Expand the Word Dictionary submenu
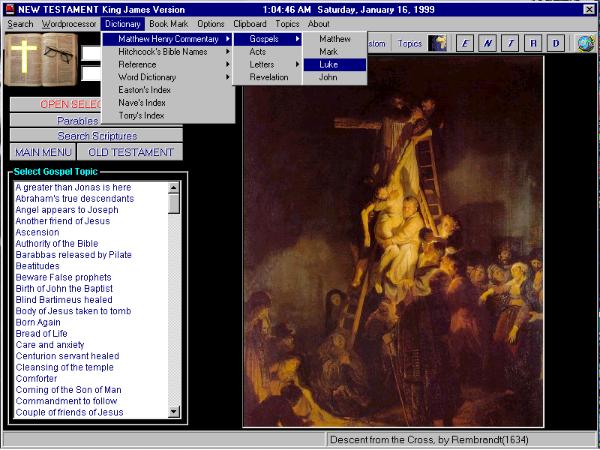 point(168,77)
